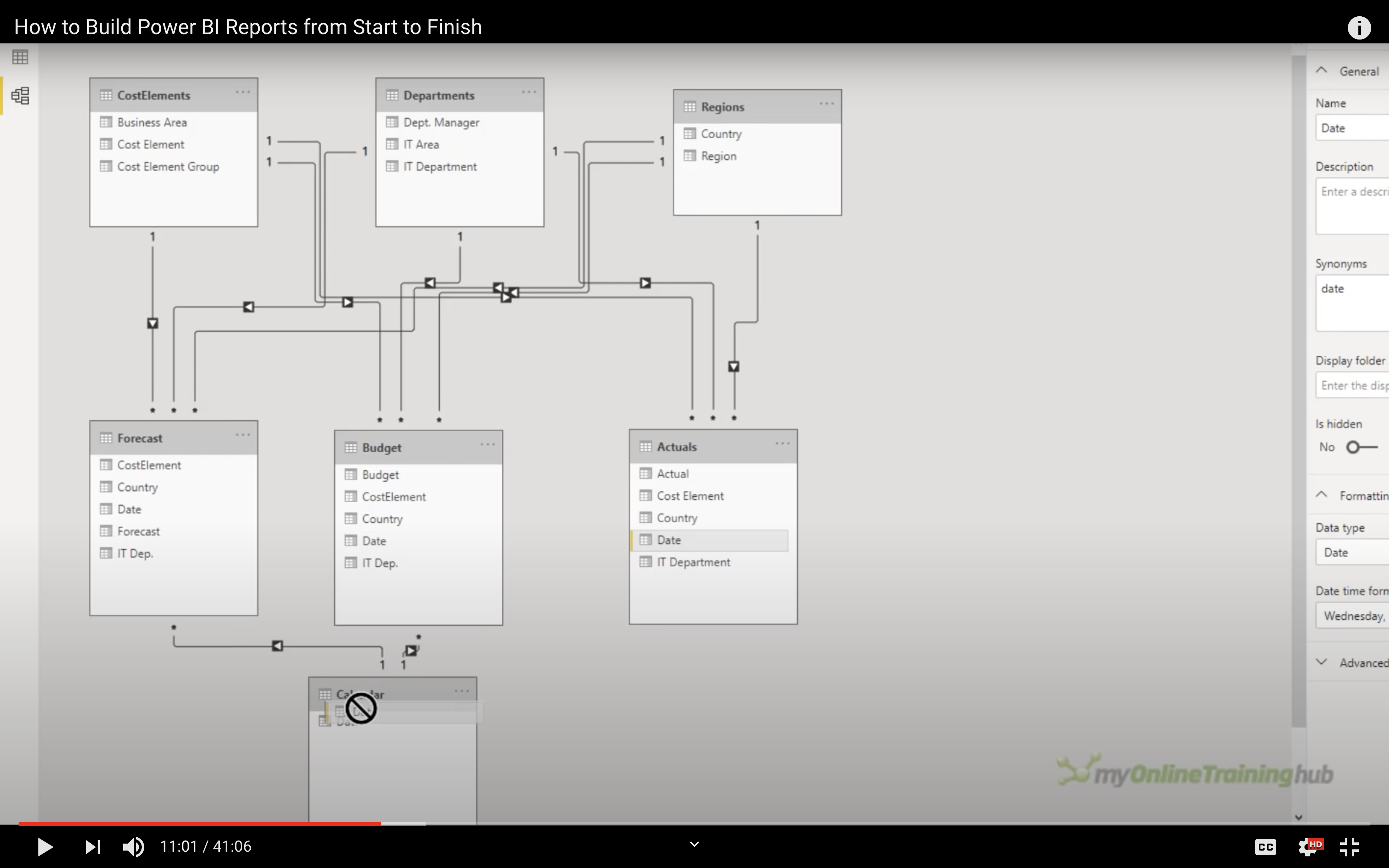This screenshot has width=1389, height=868.
Task: Collapse the General section
Action: 1322,71
